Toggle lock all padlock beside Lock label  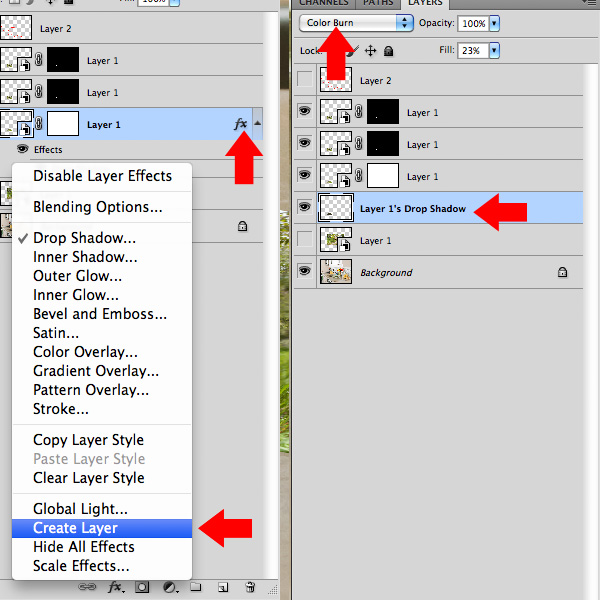pyautogui.click(x=388, y=51)
